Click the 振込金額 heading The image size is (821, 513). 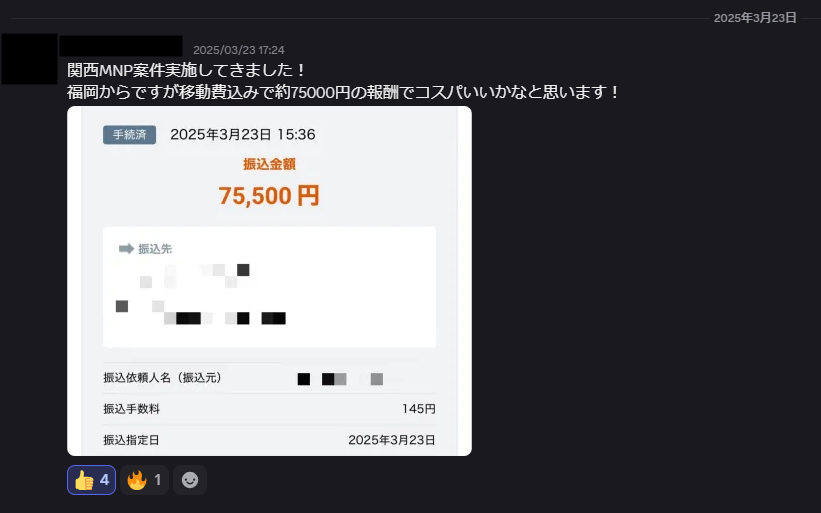(x=269, y=164)
